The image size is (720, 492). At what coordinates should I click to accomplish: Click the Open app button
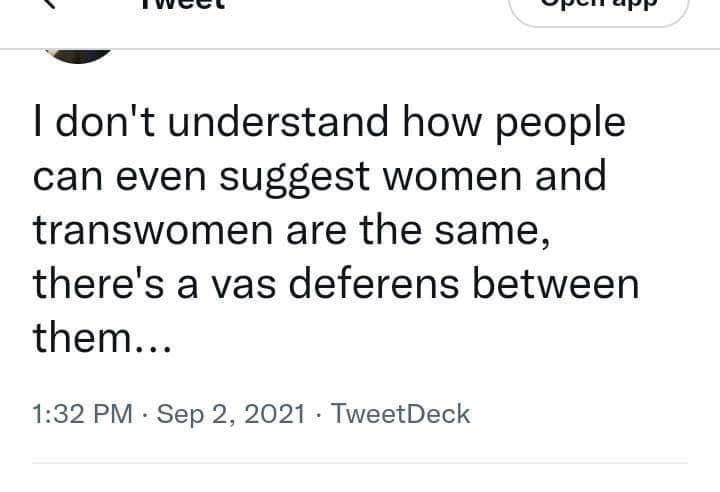click(x=598, y=8)
